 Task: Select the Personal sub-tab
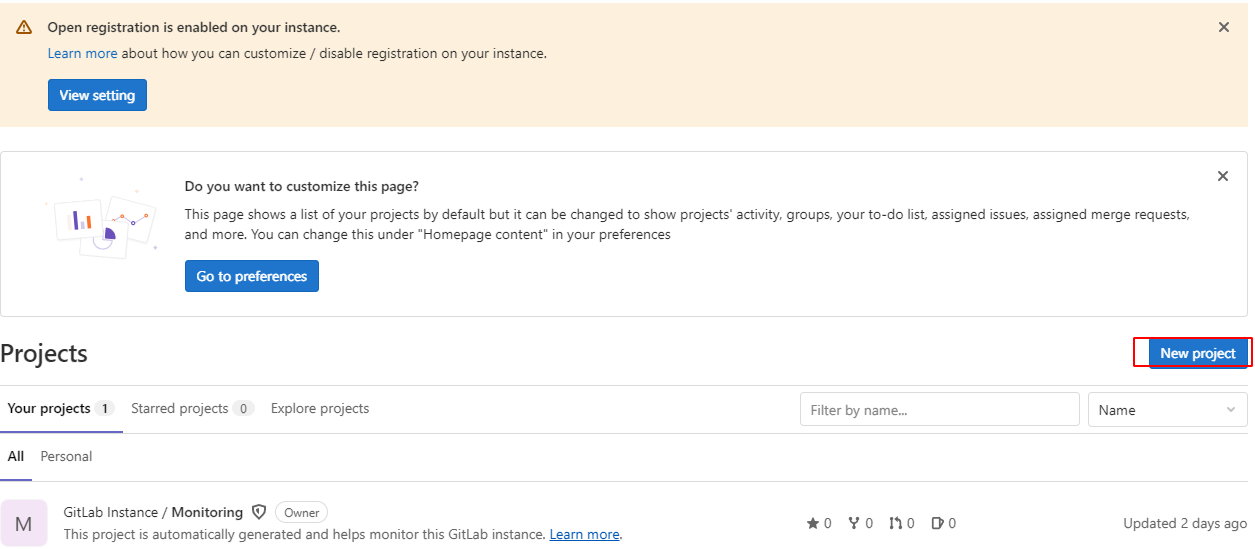[x=66, y=456]
